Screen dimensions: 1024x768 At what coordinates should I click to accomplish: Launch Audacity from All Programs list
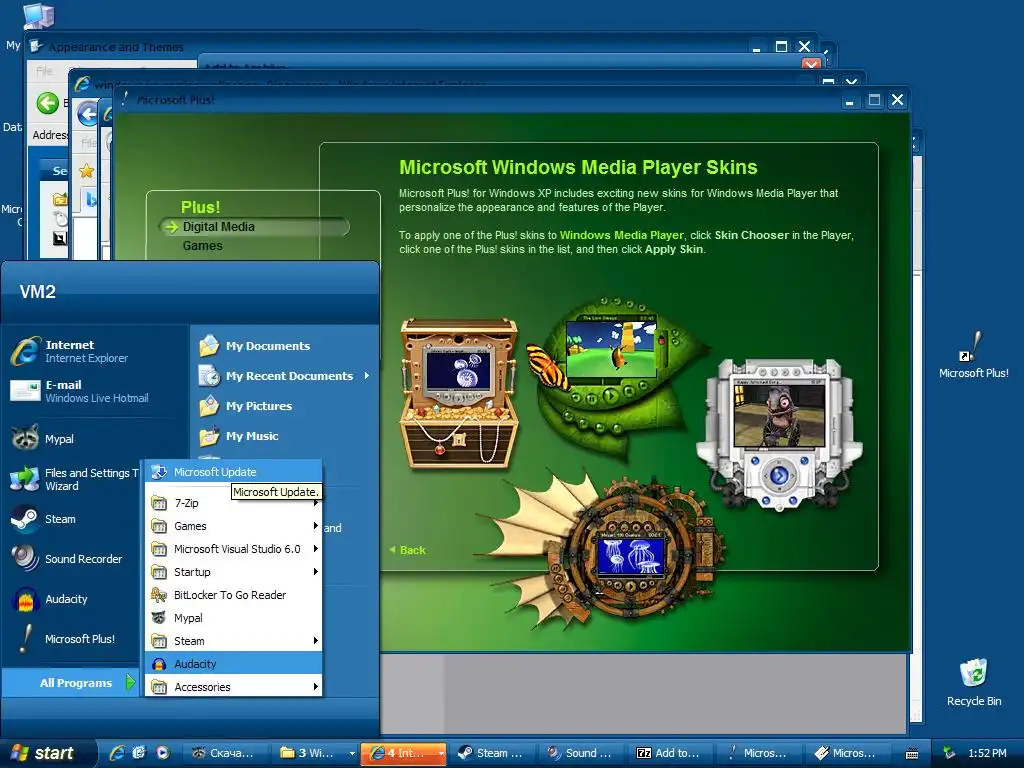pos(233,664)
